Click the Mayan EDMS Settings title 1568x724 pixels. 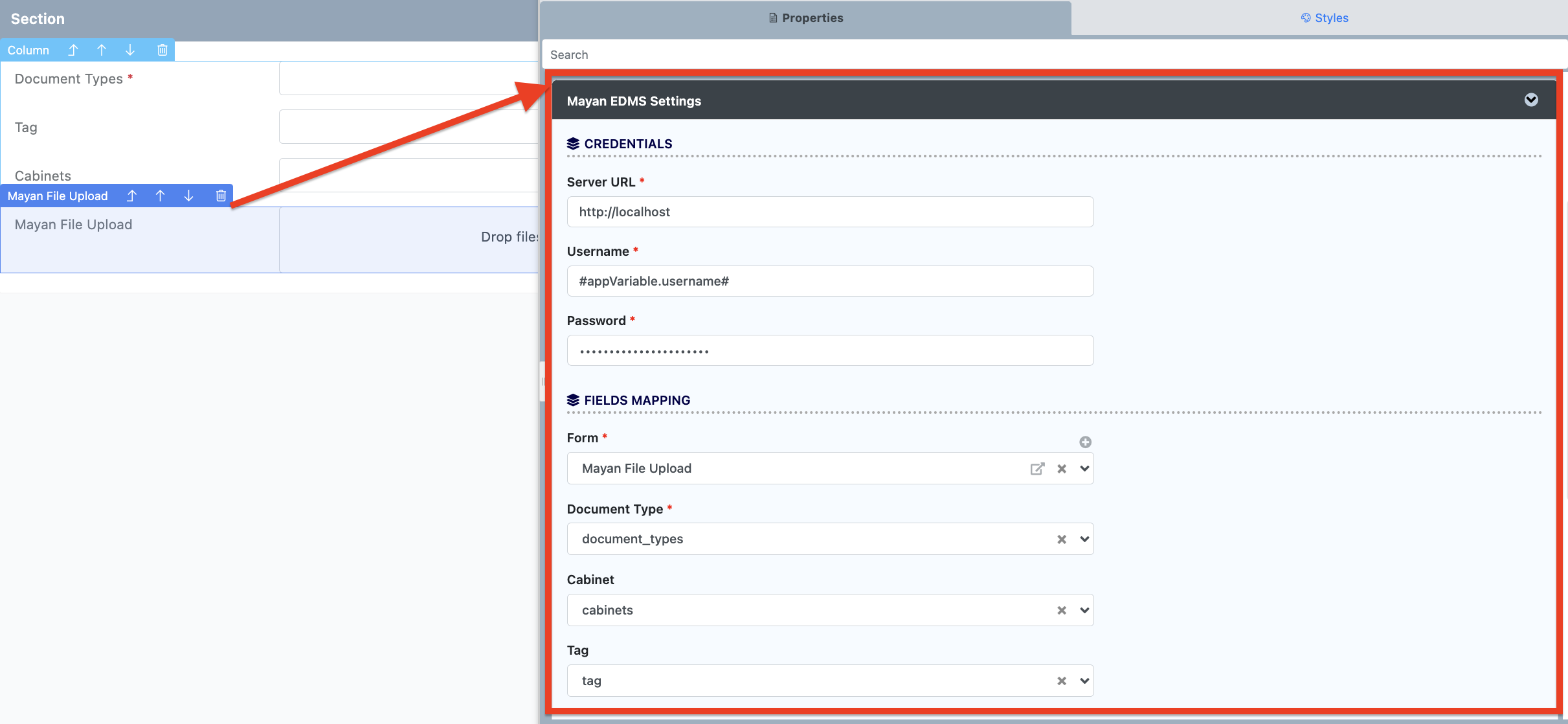coord(634,101)
